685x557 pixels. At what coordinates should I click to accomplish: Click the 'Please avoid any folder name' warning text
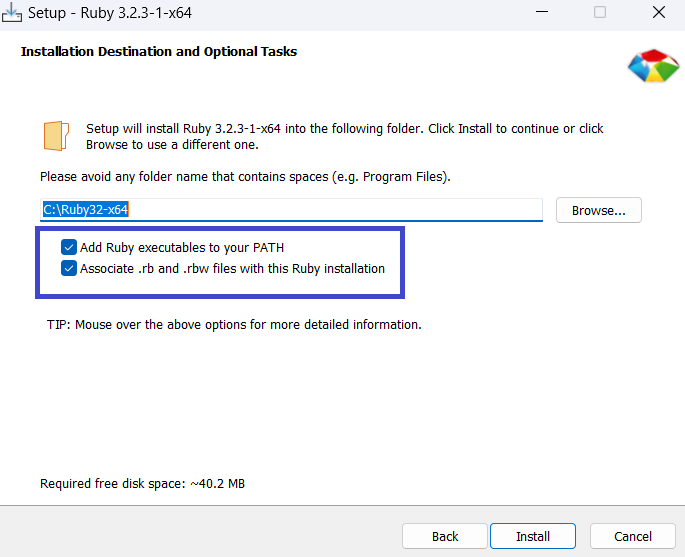(x=245, y=176)
